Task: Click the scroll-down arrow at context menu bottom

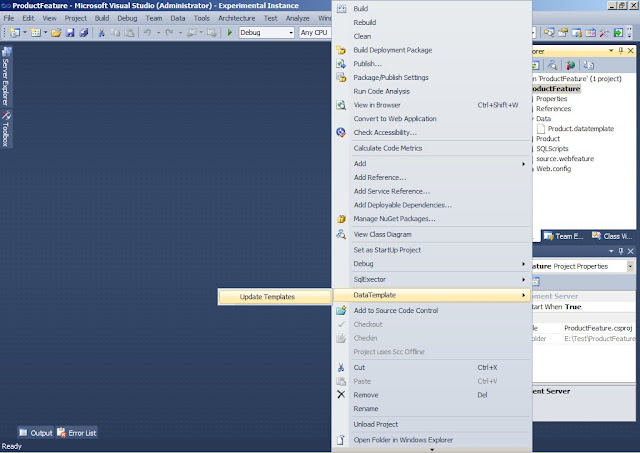Action: point(432,450)
